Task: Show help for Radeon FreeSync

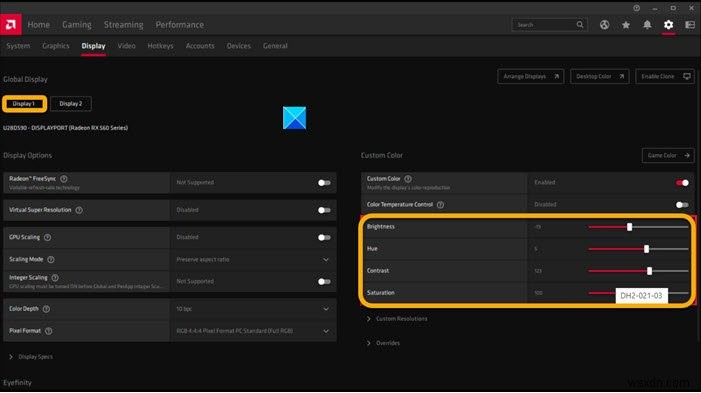Action: coord(64,179)
